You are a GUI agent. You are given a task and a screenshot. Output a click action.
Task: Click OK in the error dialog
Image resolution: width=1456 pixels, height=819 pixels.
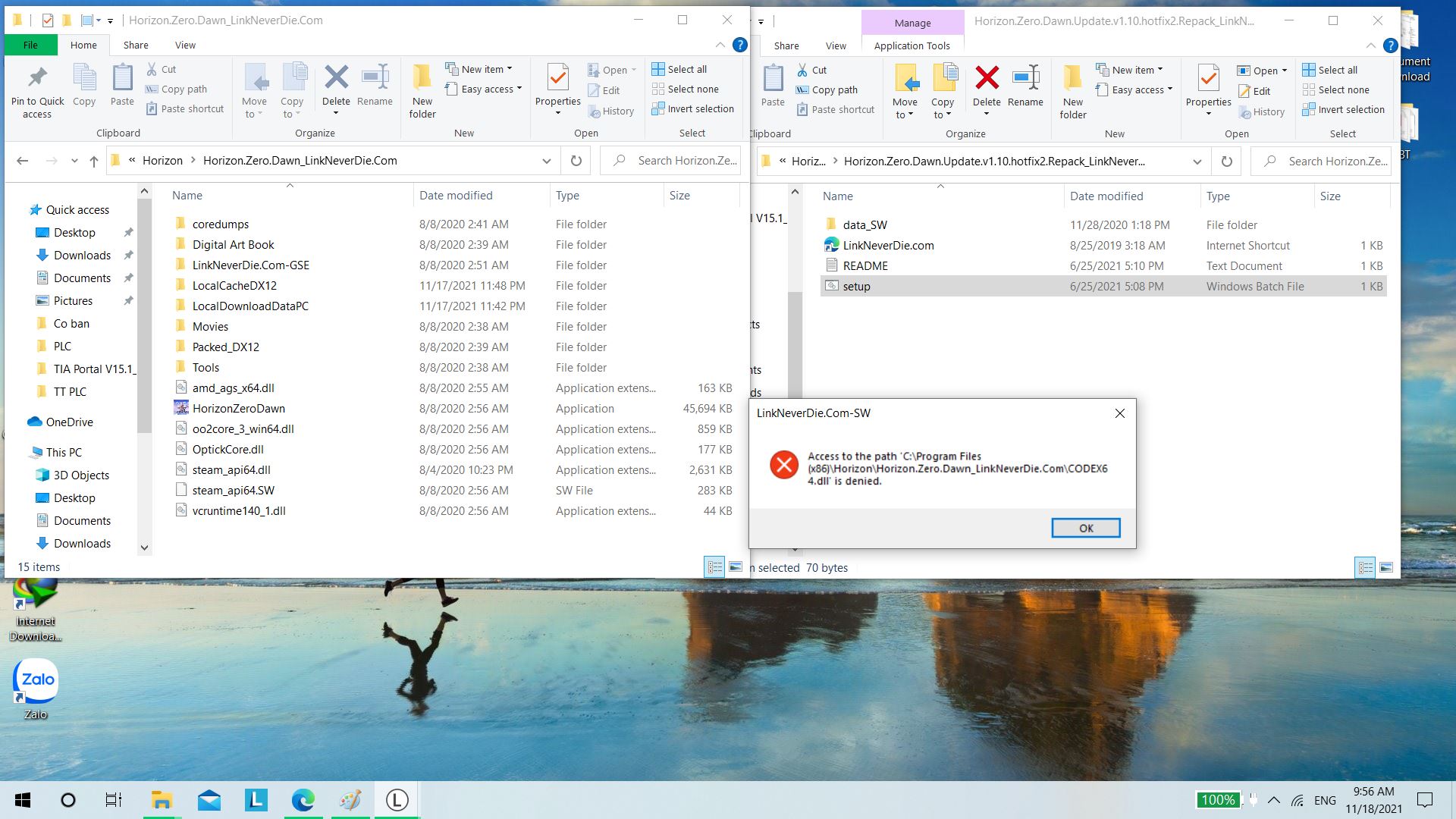(1085, 528)
